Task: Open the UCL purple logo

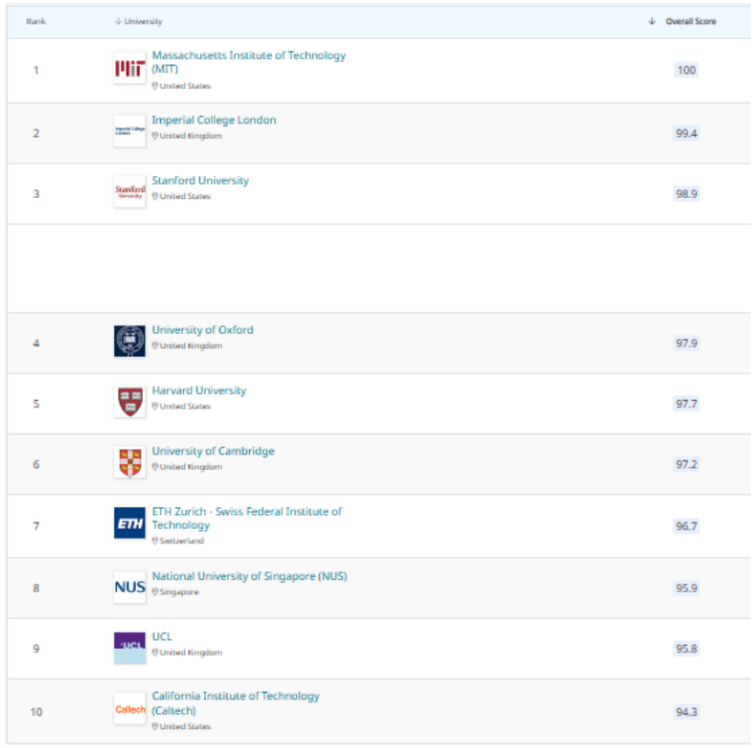Action: pyautogui.click(x=130, y=648)
